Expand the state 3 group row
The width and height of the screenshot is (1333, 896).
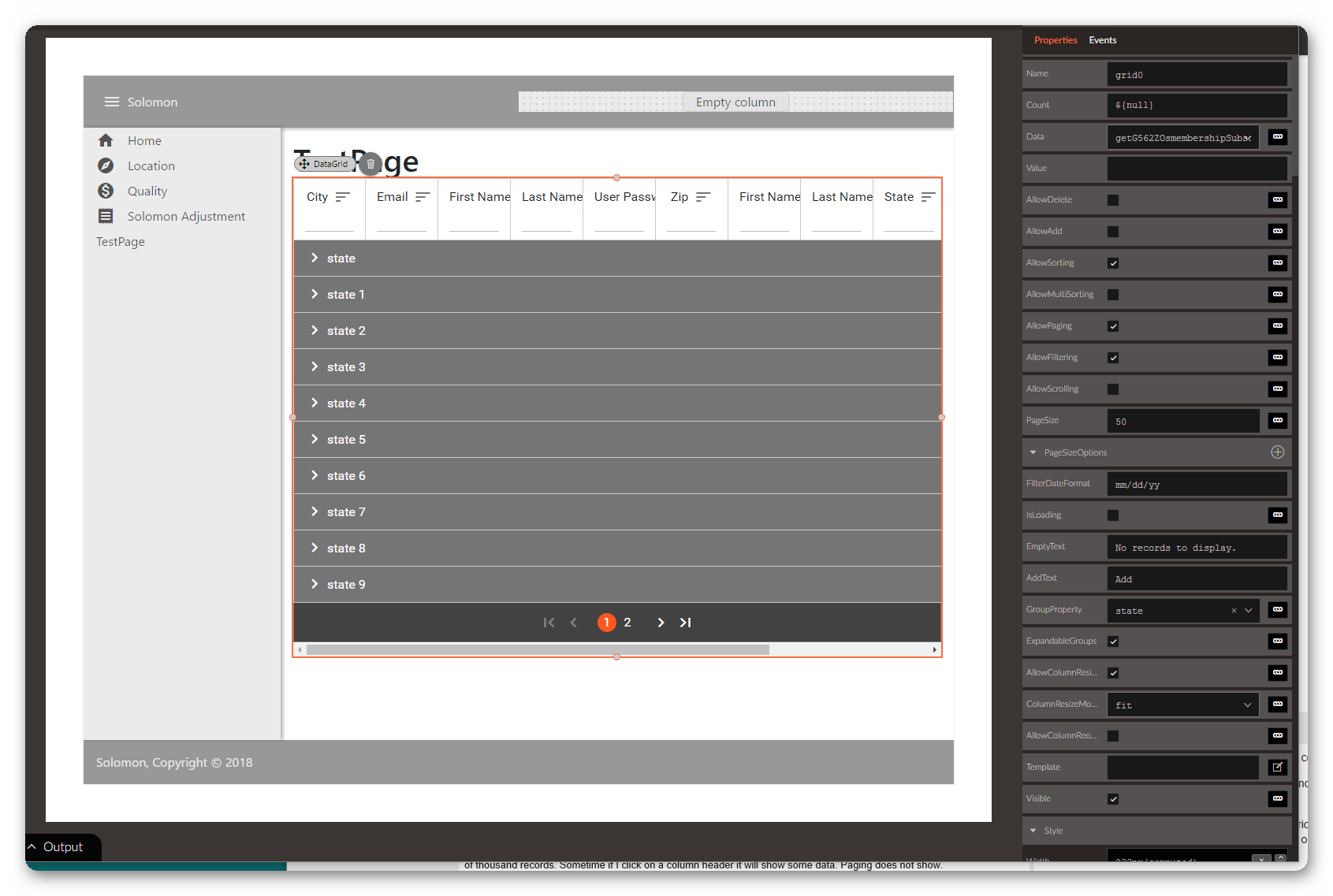[x=315, y=366]
